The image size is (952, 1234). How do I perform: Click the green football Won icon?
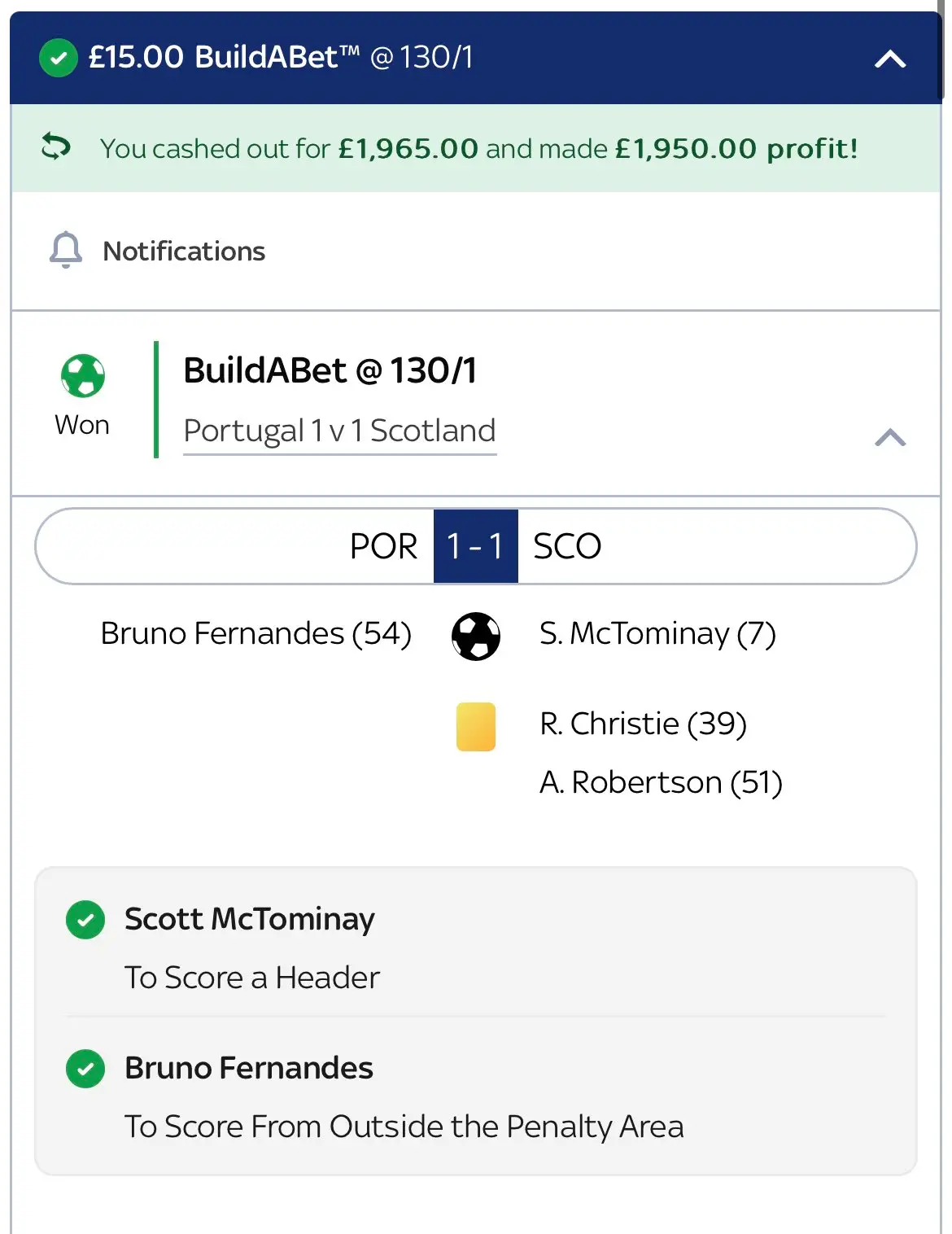[x=83, y=376]
